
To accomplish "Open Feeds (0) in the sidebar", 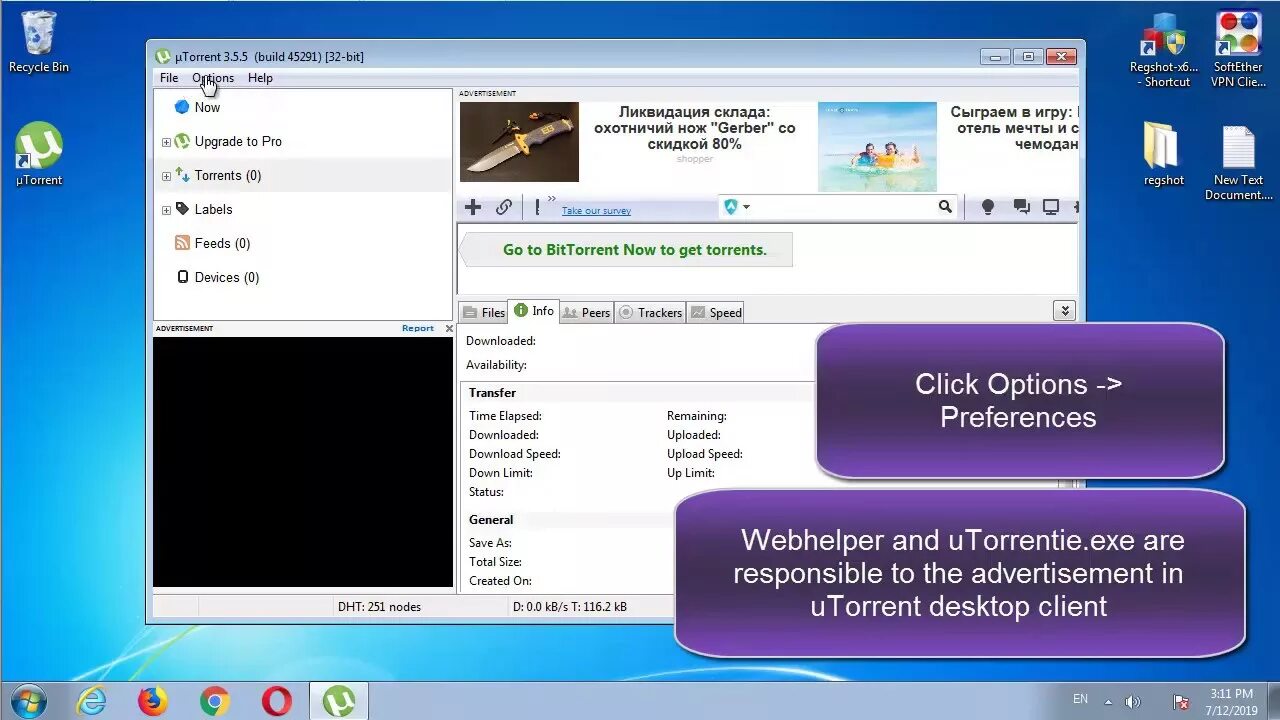I will (x=222, y=243).
